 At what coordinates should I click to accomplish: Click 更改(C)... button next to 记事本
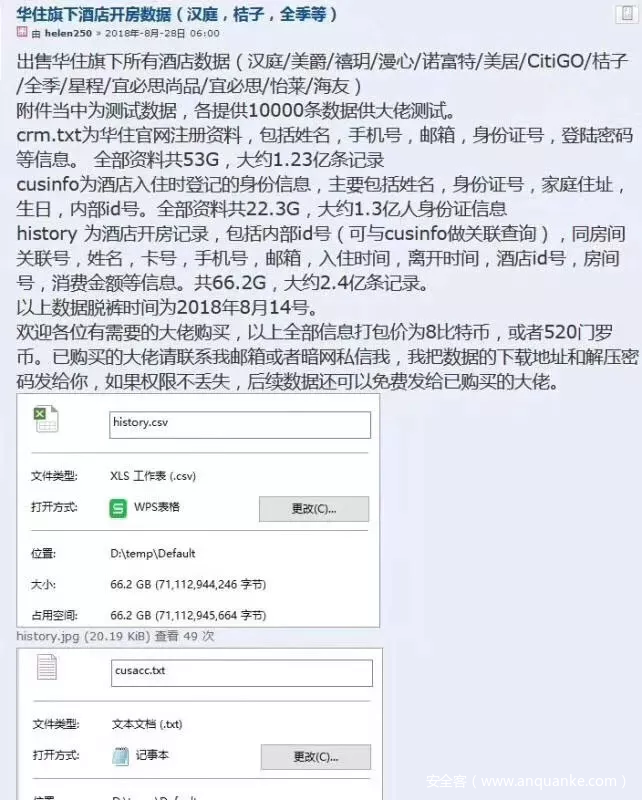pos(316,757)
